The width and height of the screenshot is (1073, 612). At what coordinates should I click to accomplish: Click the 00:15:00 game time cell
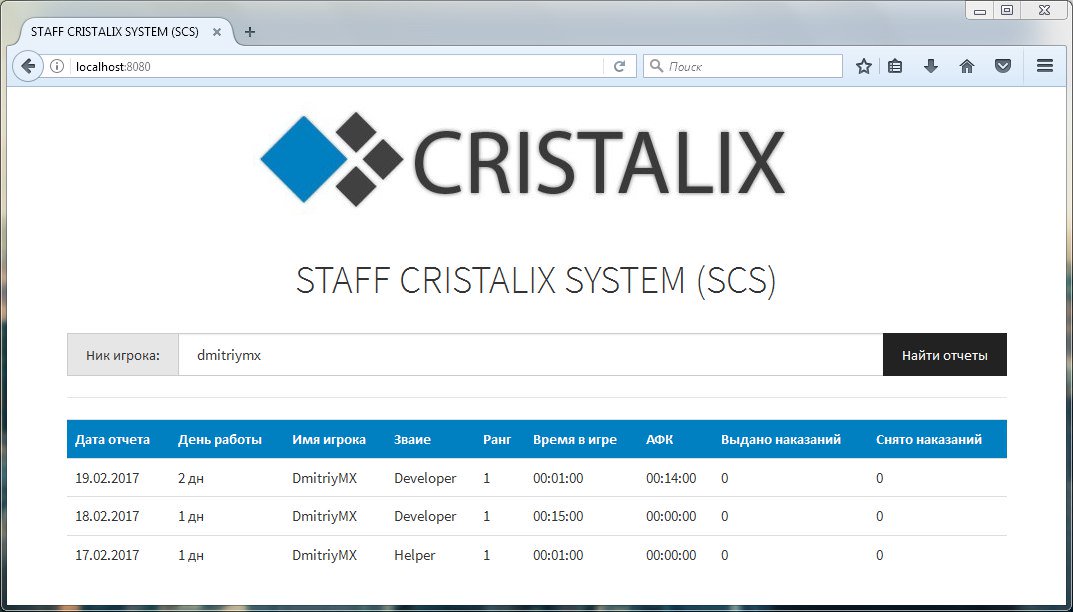coord(558,516)
